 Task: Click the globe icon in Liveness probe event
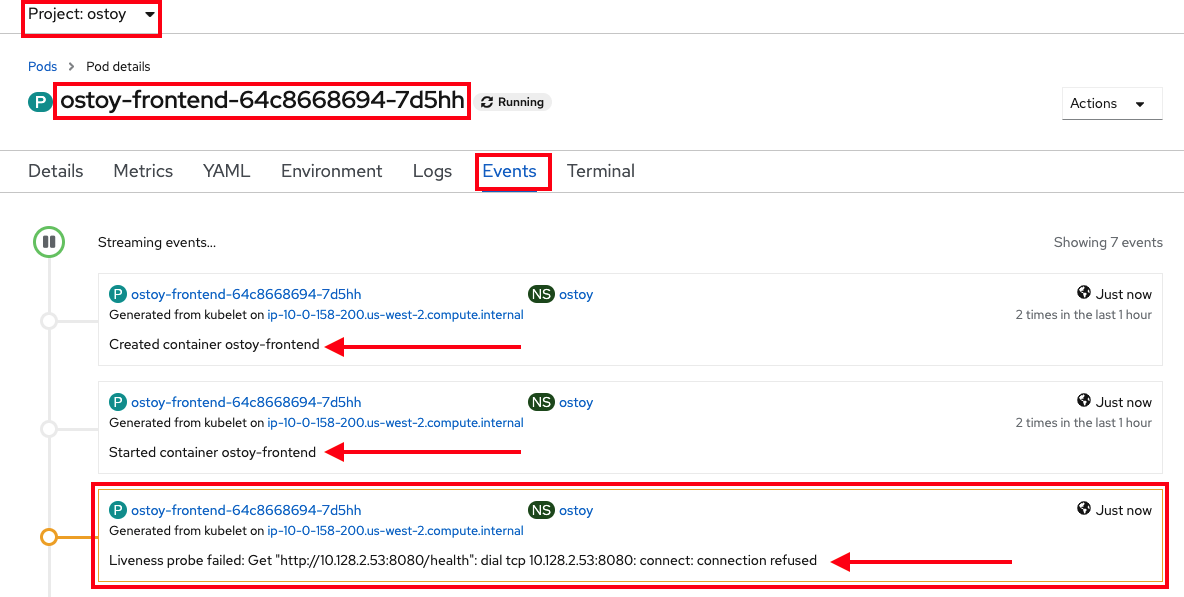coord(1083,509)
